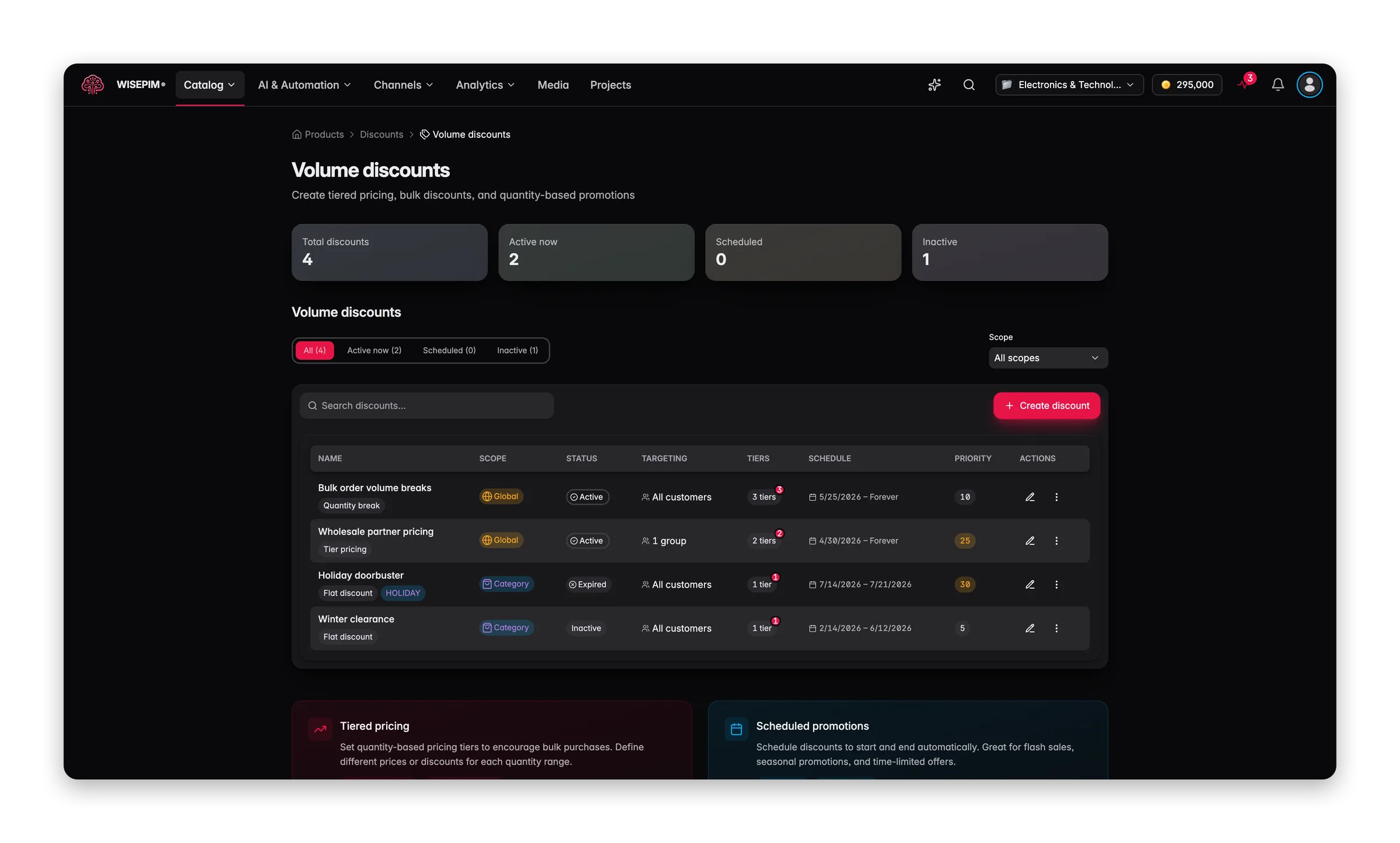Edit Winter clearance discount
Viewport: 1400px width, 843px height.
[x=1030, y=628]
